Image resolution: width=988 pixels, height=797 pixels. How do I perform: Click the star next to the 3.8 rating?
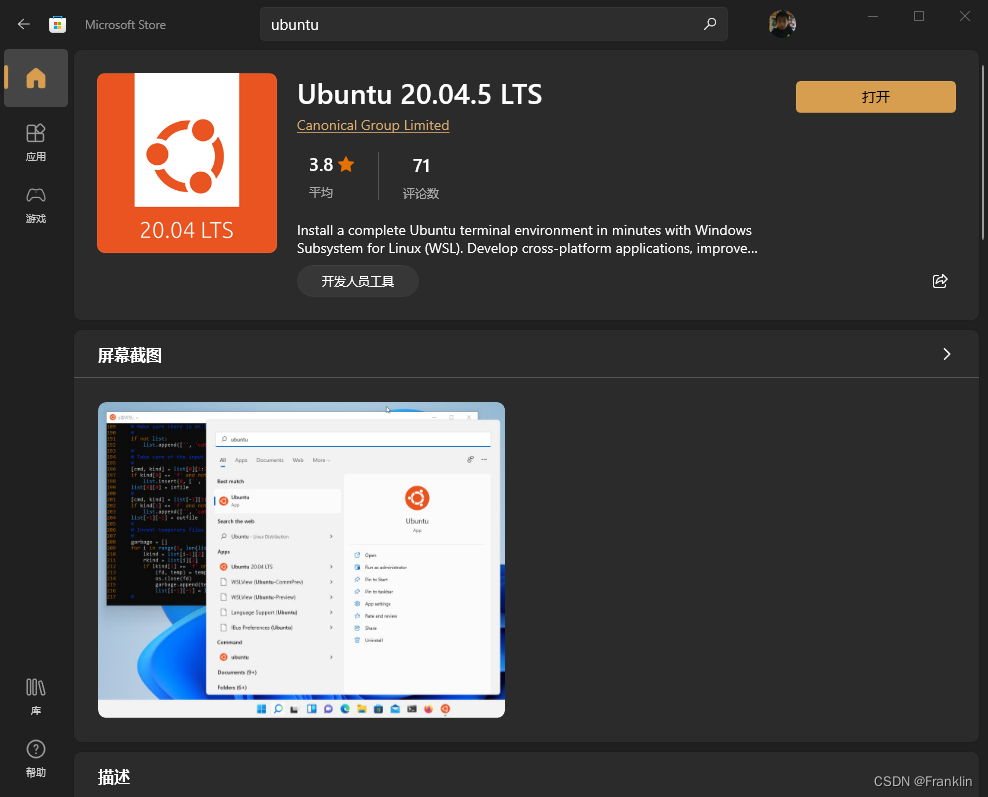click(x=346, y=164)
